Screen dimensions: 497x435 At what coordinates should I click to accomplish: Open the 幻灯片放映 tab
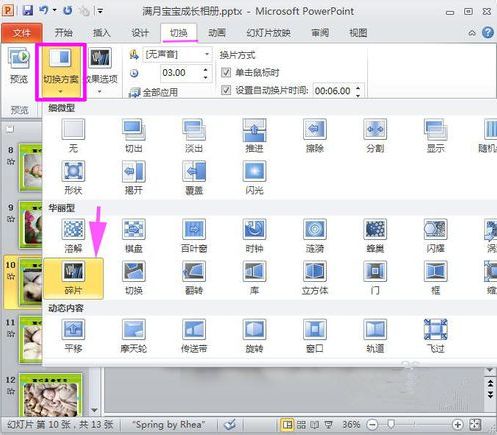pos(268,33)
